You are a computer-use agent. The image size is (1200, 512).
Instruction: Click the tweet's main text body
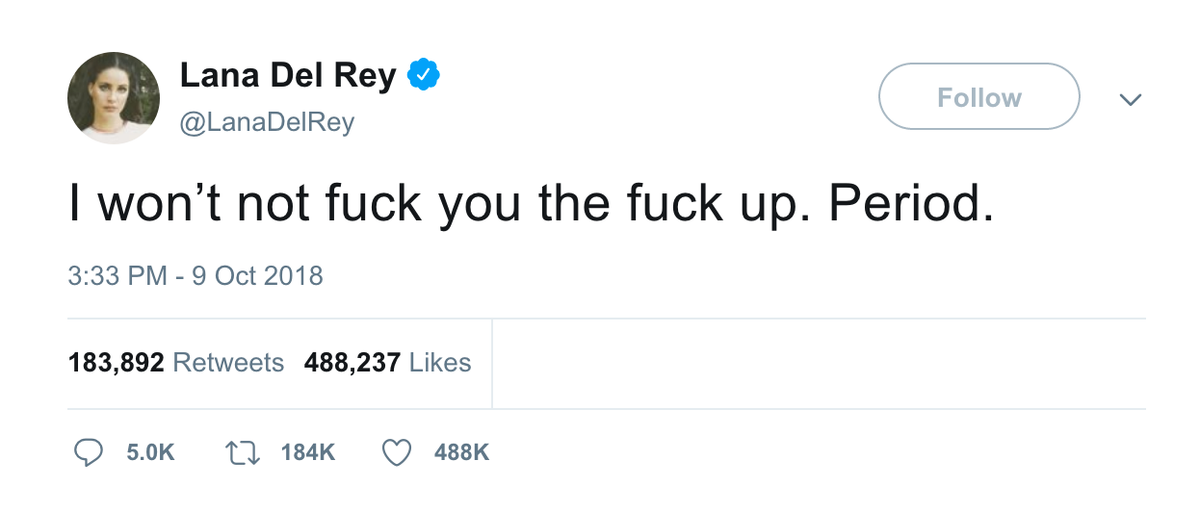(x=532, y=205)
